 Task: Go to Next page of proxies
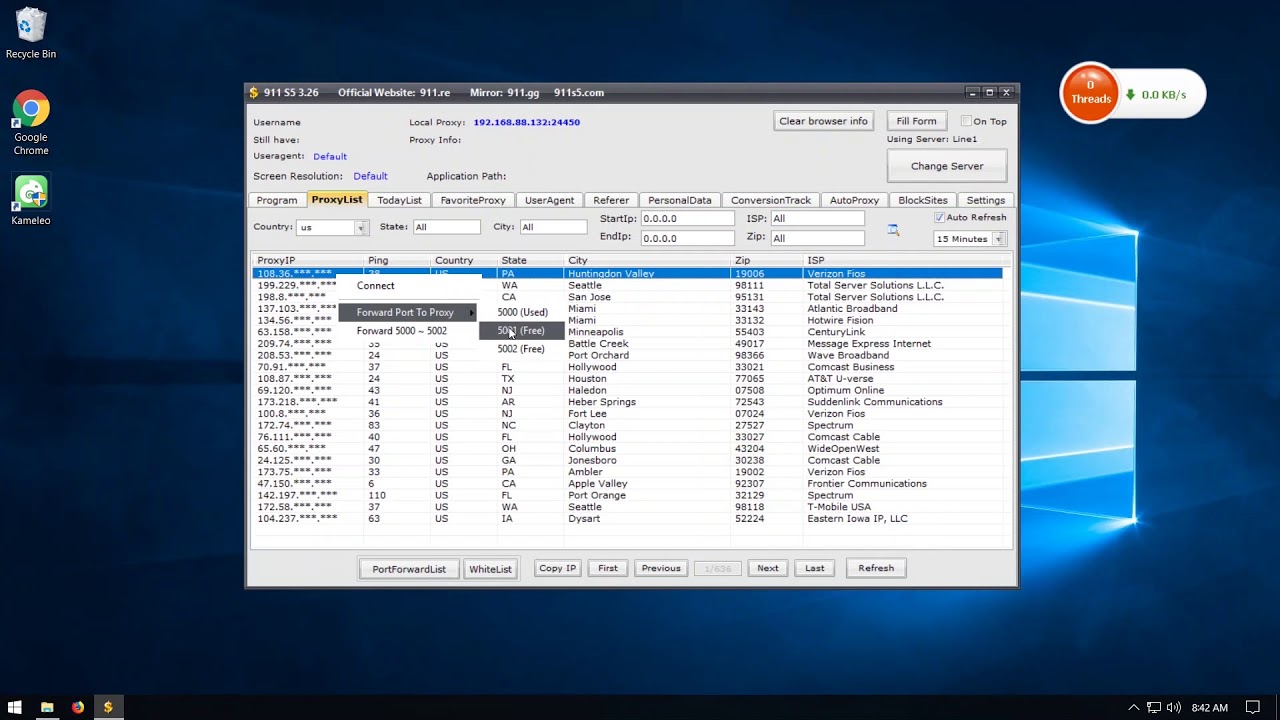768,568
